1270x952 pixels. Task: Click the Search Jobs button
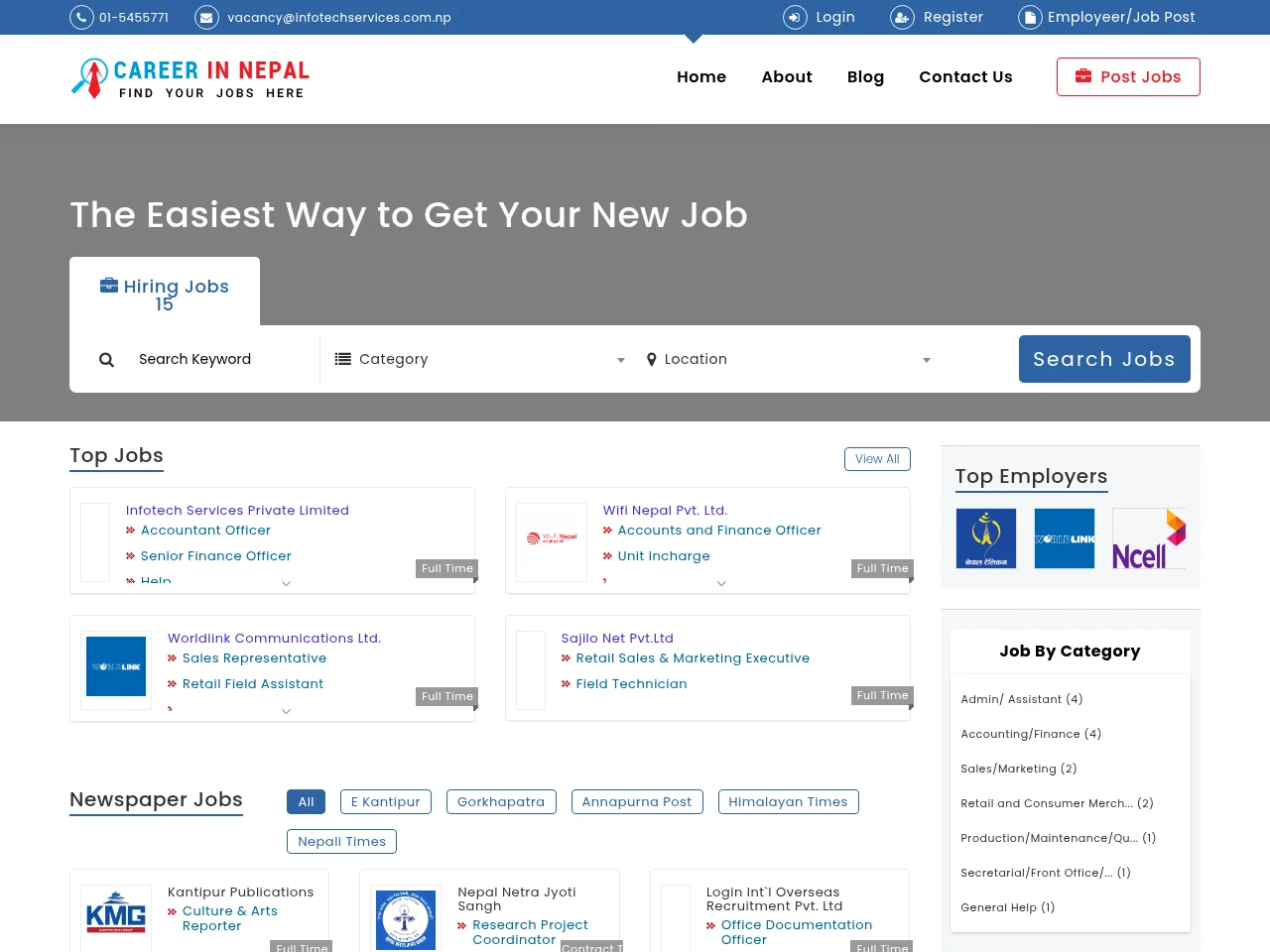pyautogui.click(x=1104, y=359)
